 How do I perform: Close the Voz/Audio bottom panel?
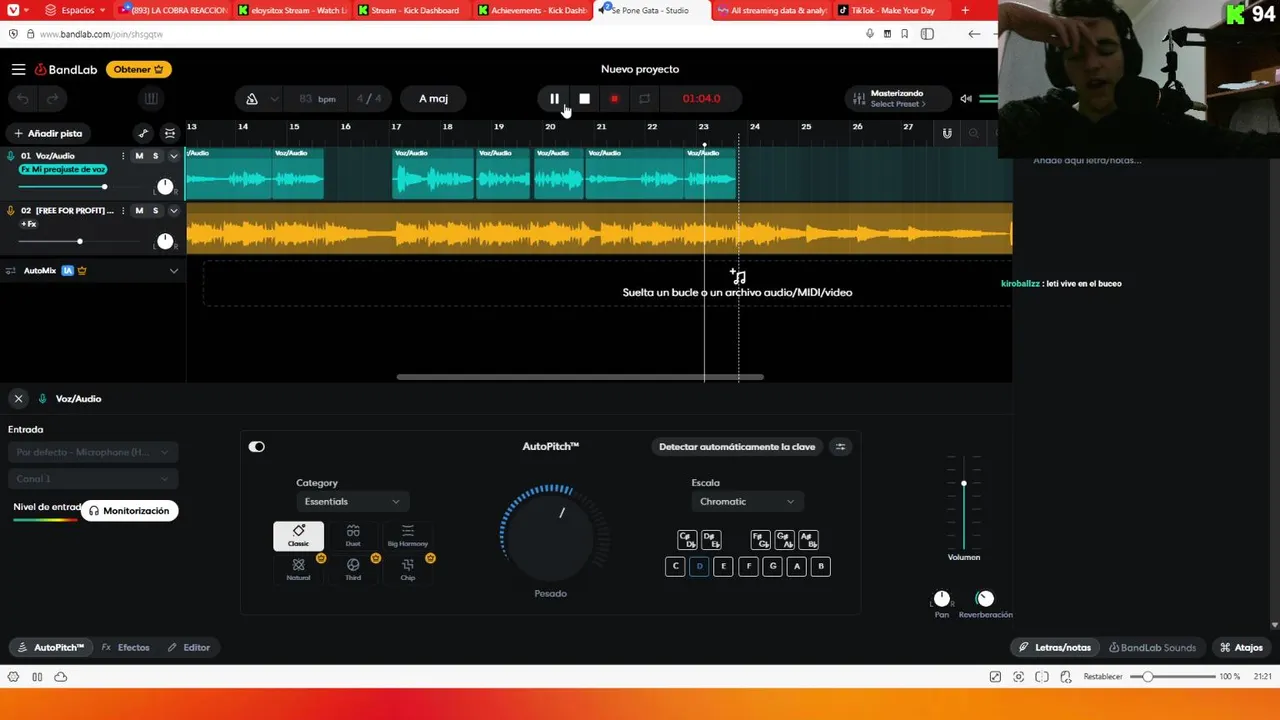point(18,399)
